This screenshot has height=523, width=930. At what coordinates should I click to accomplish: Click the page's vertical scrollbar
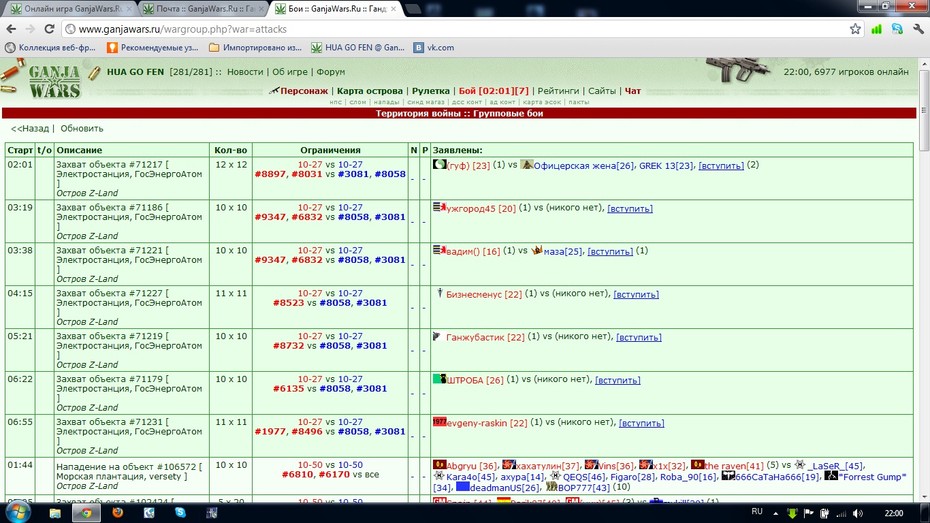click(x=923, y=280)
